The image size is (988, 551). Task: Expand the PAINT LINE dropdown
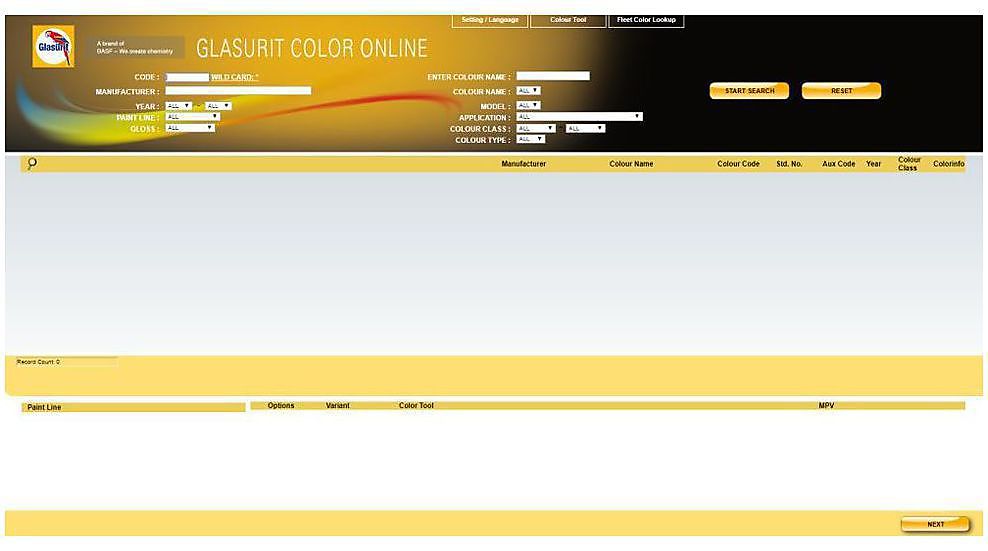(193, 117)
